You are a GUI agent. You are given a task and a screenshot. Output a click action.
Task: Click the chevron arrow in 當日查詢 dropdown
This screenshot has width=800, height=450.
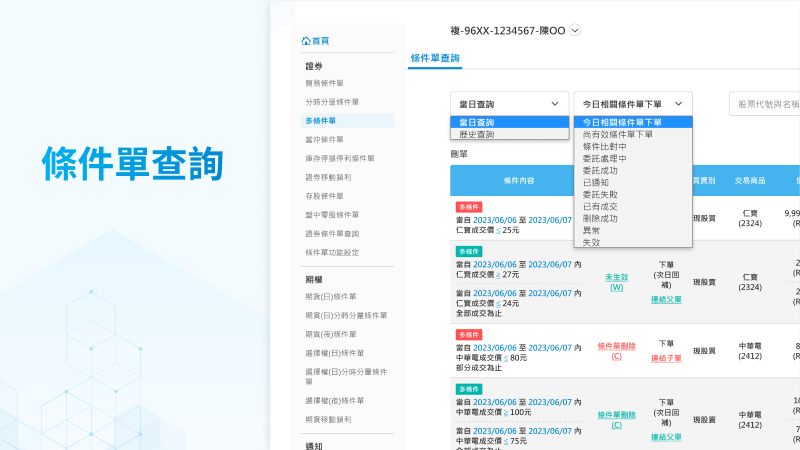click(x=554, y=103)
